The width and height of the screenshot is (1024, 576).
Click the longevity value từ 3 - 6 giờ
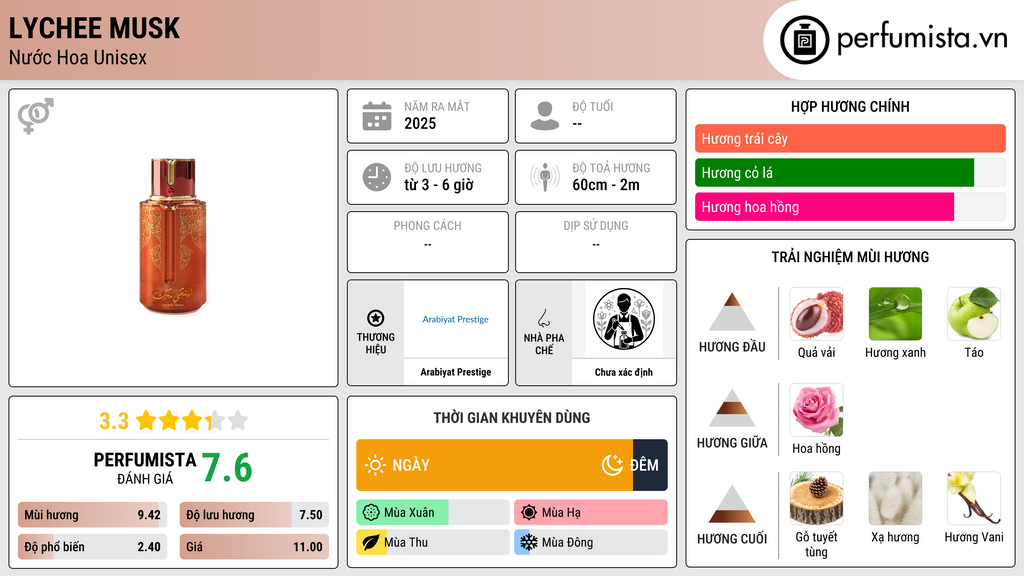click(439, 185)
